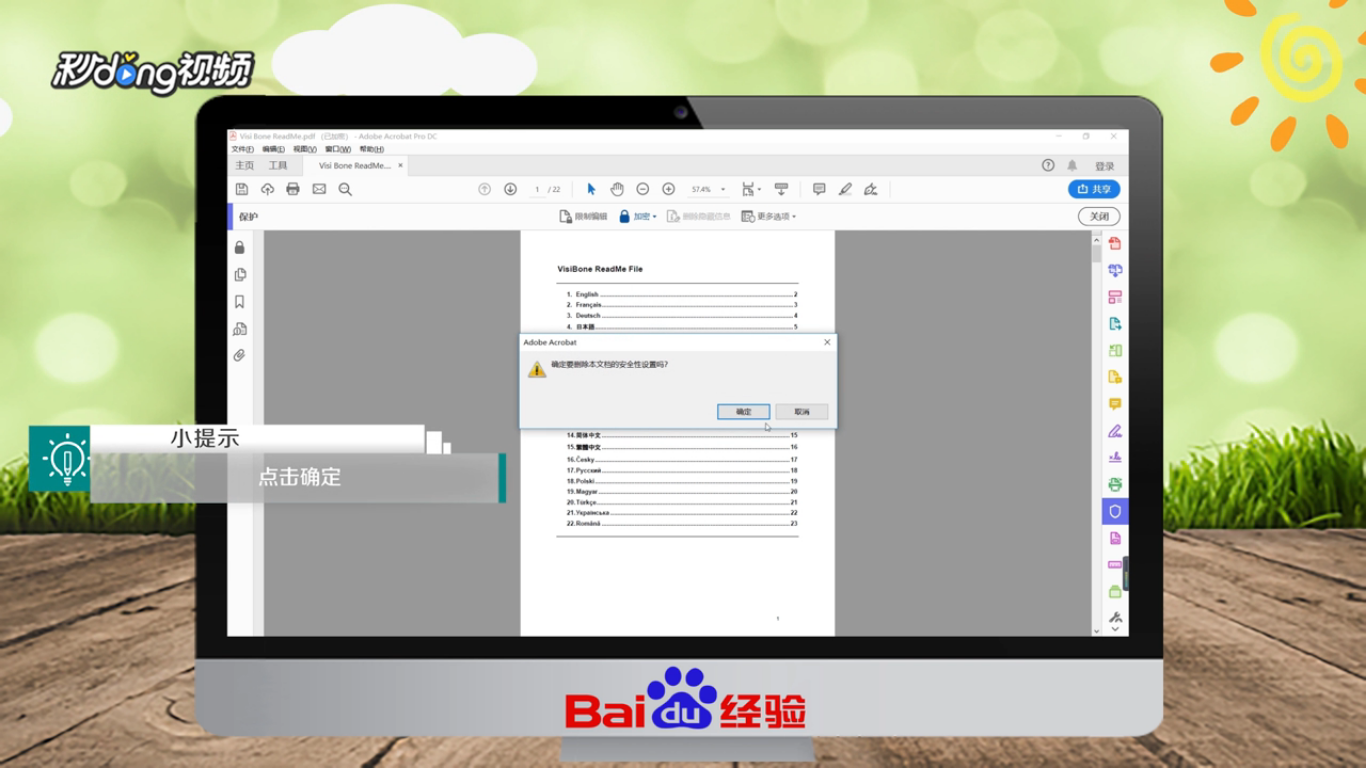Click the Română entry in the contents list
Image resolution: width=1366 pixels, height=768 pixels.
coord(682,523)
